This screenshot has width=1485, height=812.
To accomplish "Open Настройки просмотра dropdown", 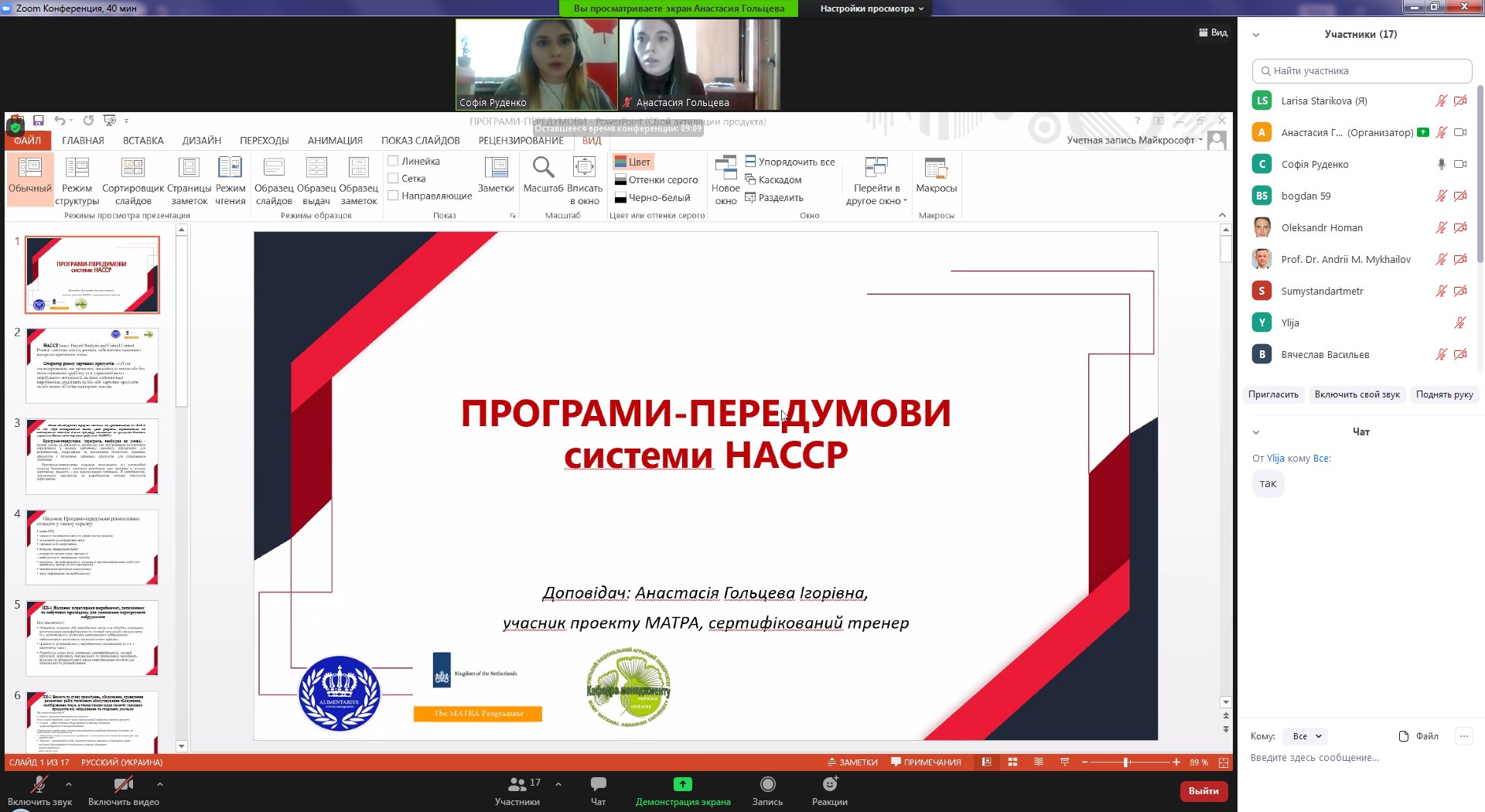I will (872, 9).
